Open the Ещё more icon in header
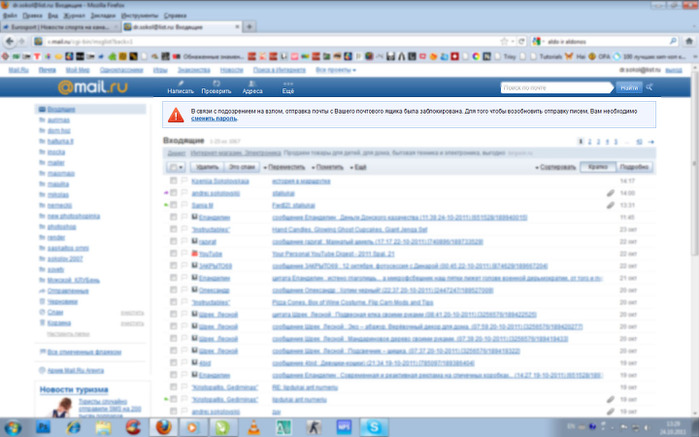The width and height of the screenshot is (699, 437). click(x=288, y=83)
